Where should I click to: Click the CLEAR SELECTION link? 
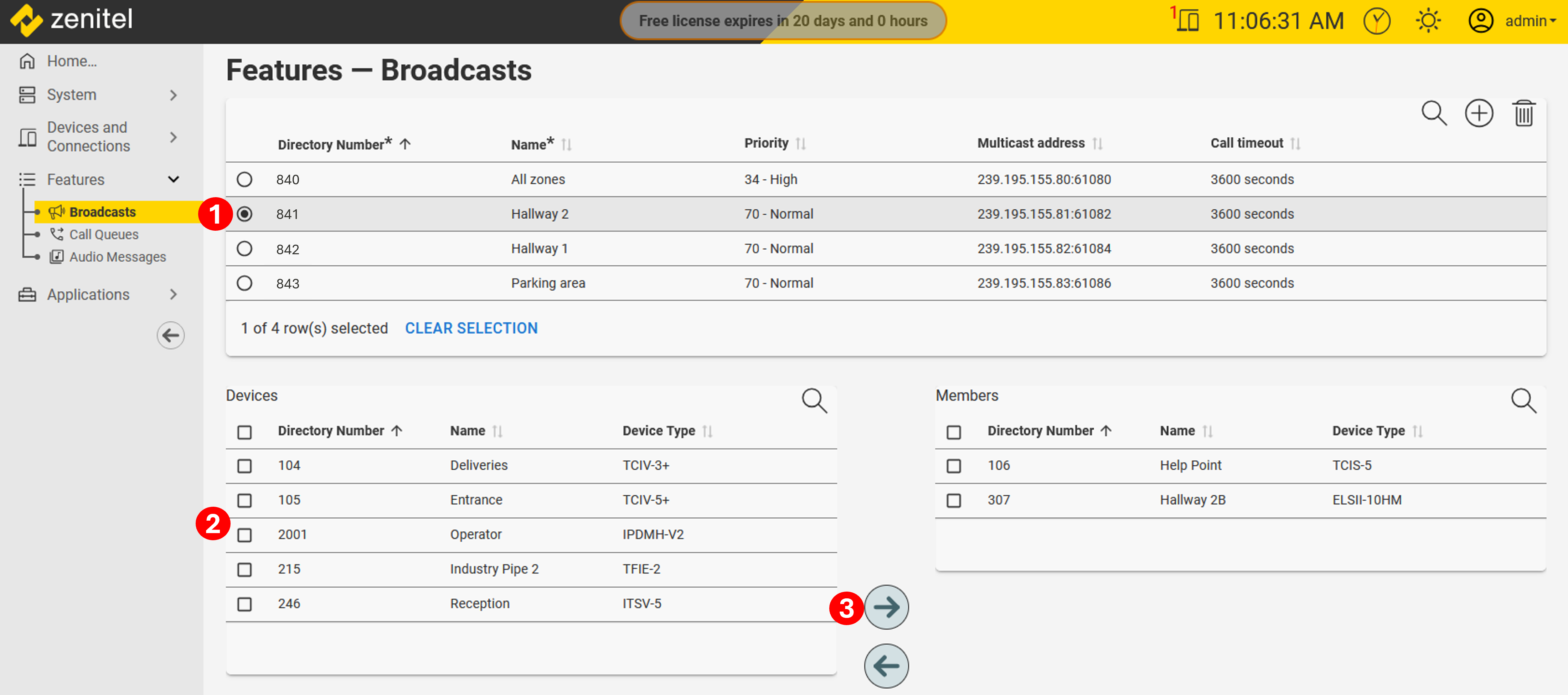pos(471,328)
